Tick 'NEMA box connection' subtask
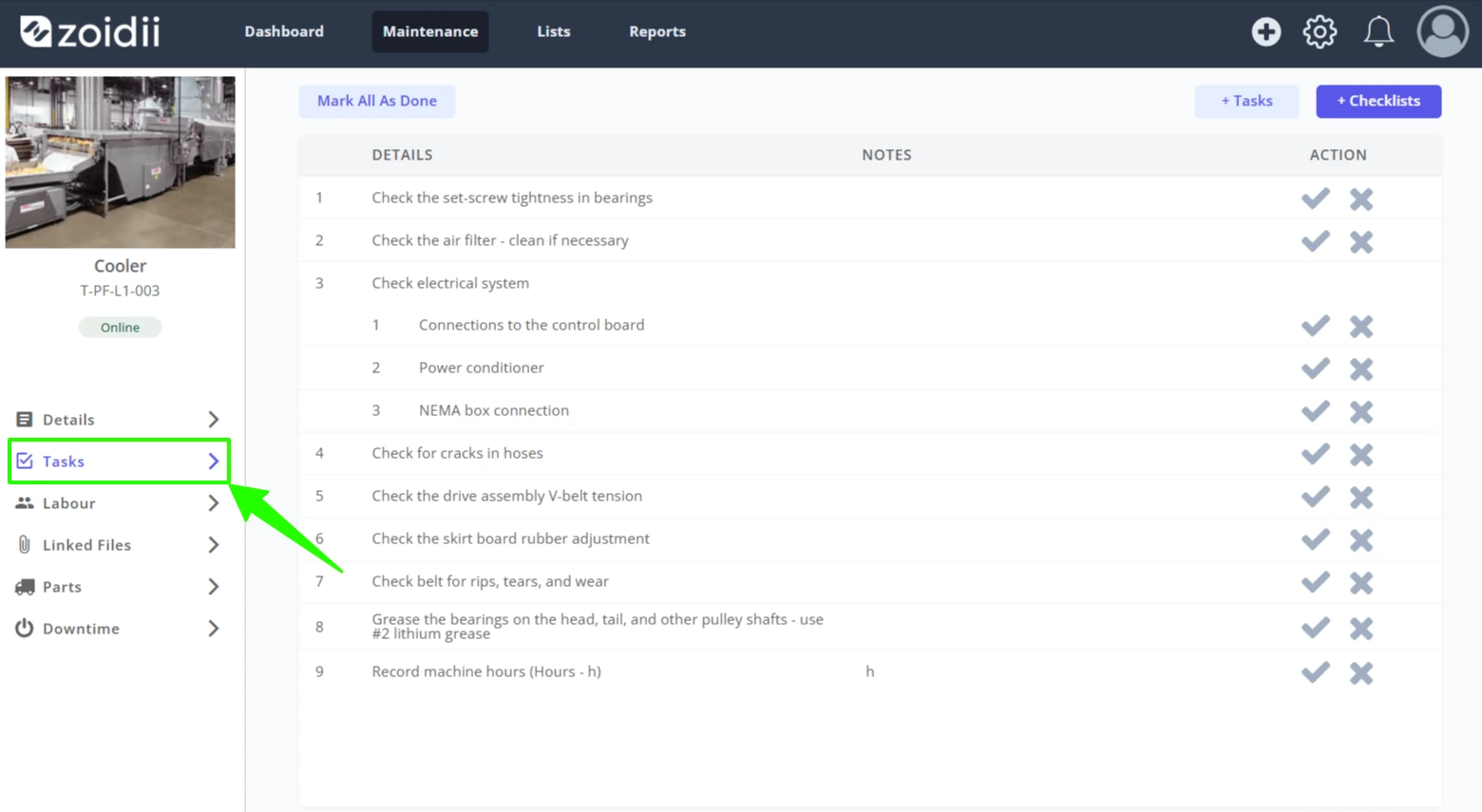The image size is (1482, 812). tap(1316, 411)
